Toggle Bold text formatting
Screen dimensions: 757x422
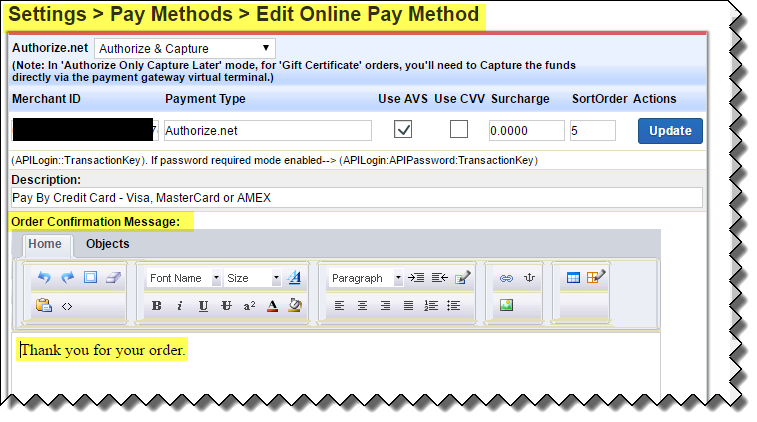click(157, 306)
